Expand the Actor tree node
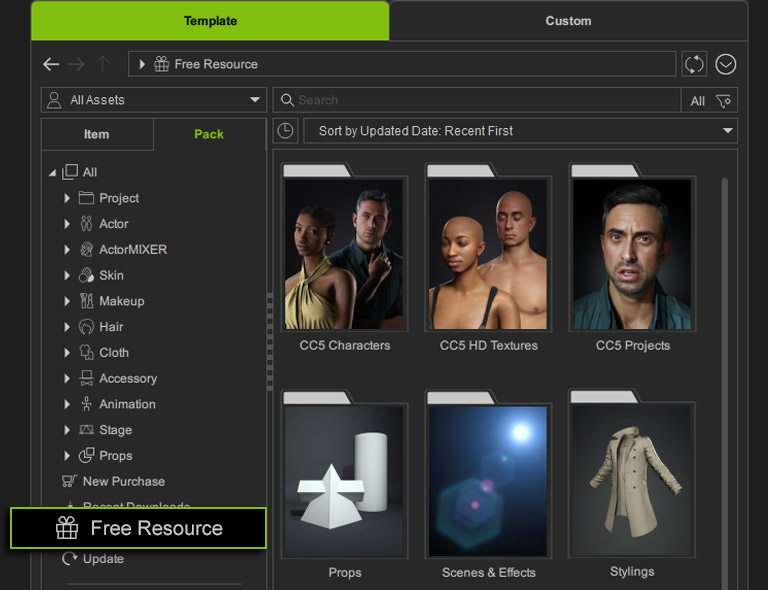 click(x=67, y=224)
